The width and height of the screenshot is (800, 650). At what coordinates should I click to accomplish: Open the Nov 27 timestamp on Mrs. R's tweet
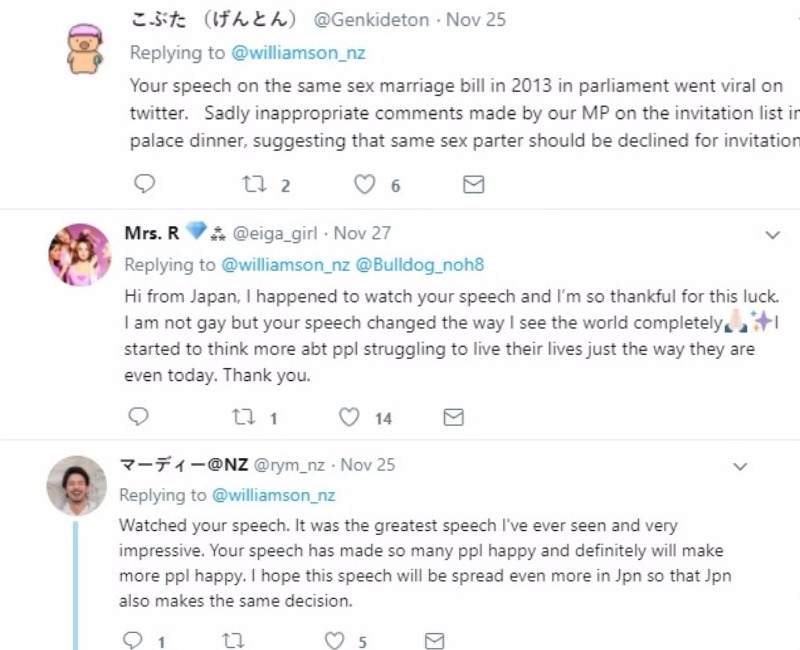click(362, 233)
